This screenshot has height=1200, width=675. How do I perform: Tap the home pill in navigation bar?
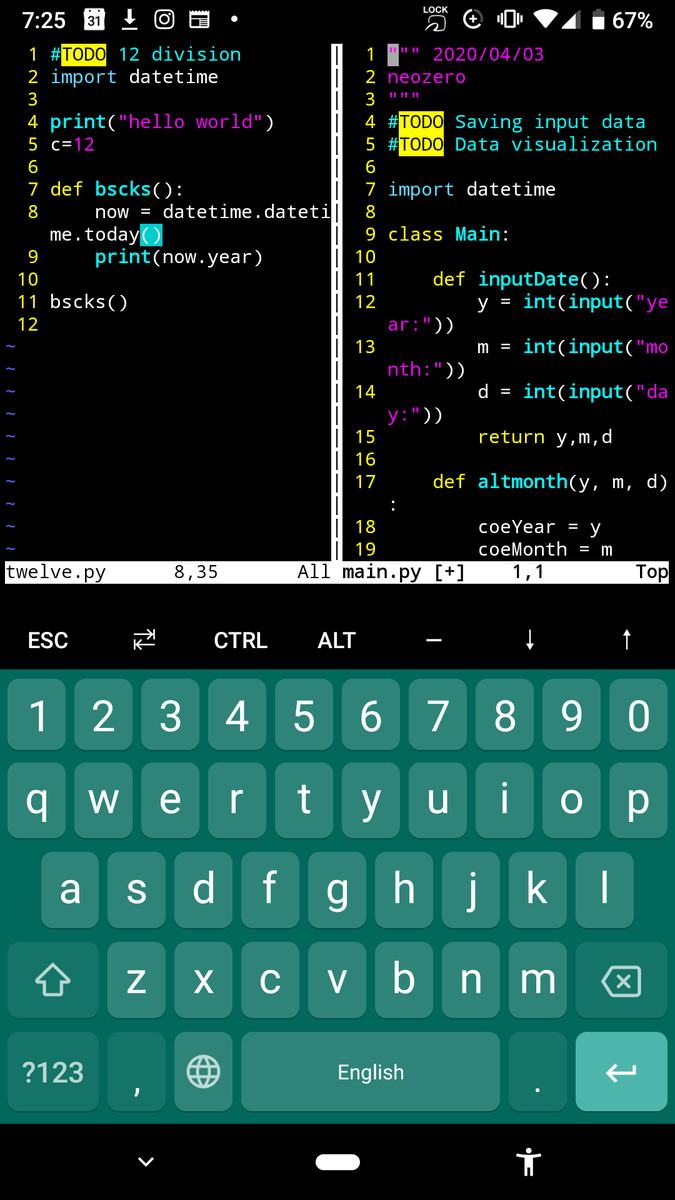pos(337,1162)
